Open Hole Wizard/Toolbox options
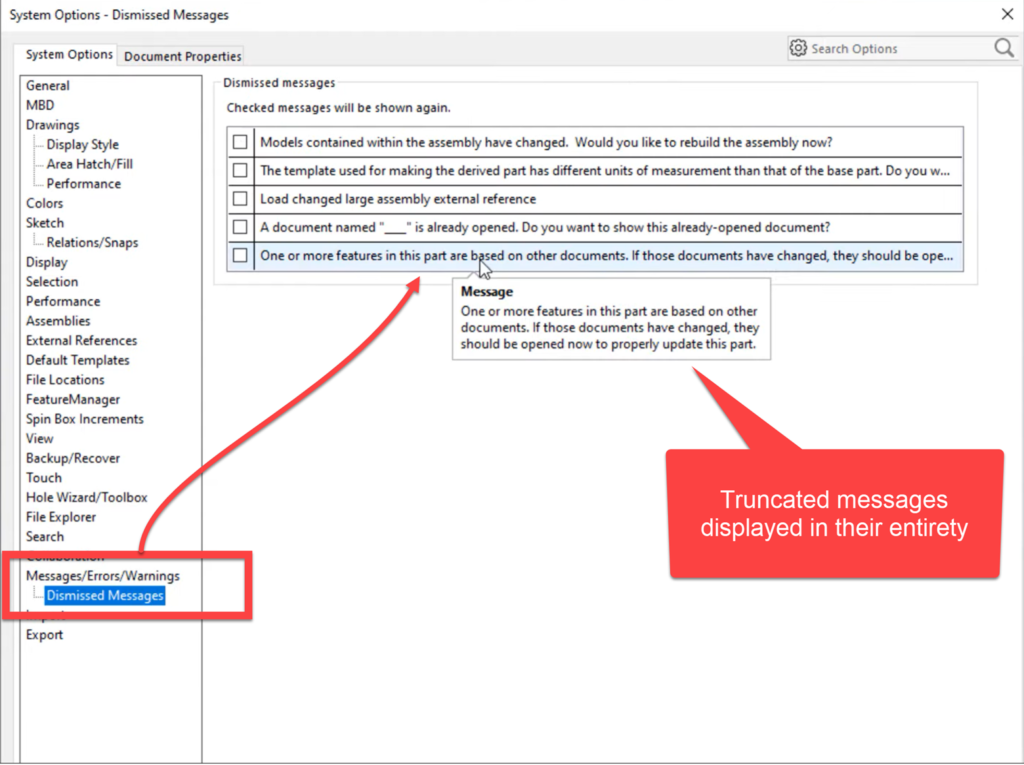The height and width of the screenshot is (765, 1024). (x=86, y=497)
